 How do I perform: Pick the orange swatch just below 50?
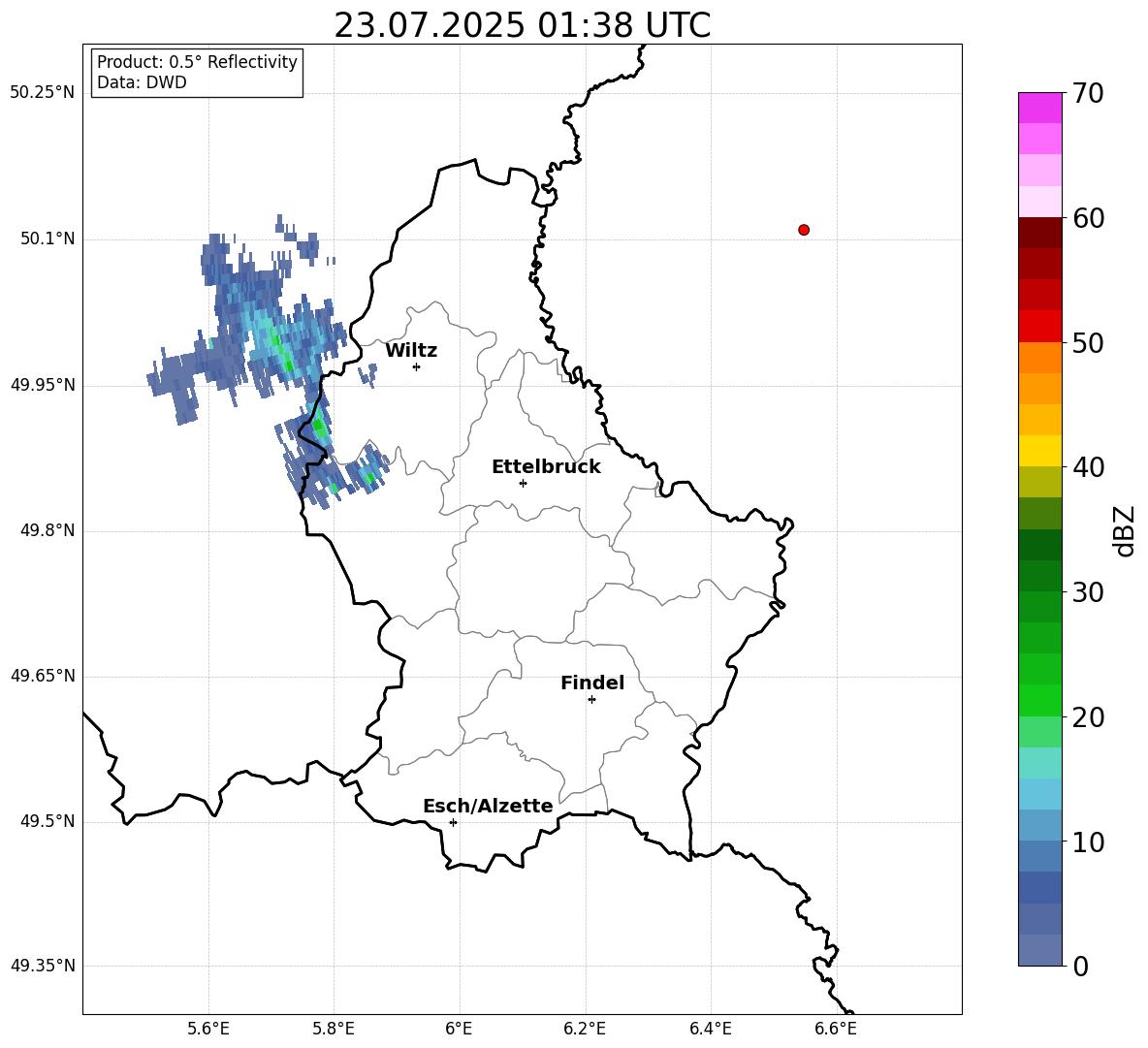pos(1040,358)
